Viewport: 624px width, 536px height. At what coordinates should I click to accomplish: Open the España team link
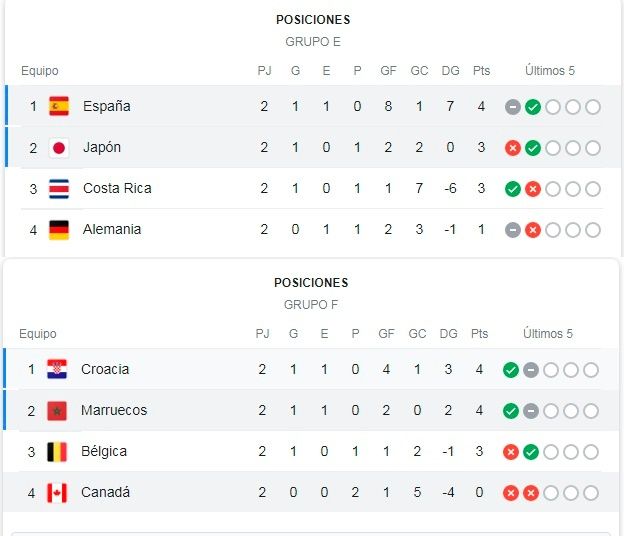click(107, 106)
